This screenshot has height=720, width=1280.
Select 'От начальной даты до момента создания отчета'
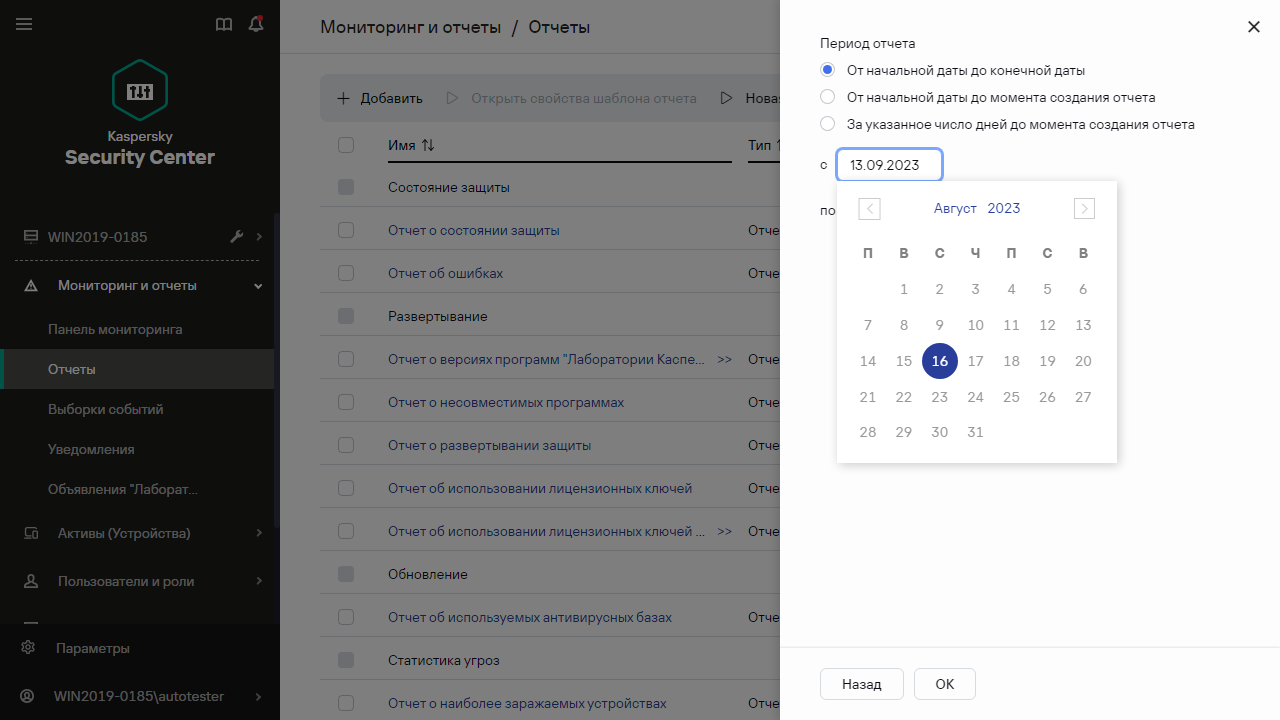tap(827, 97)
